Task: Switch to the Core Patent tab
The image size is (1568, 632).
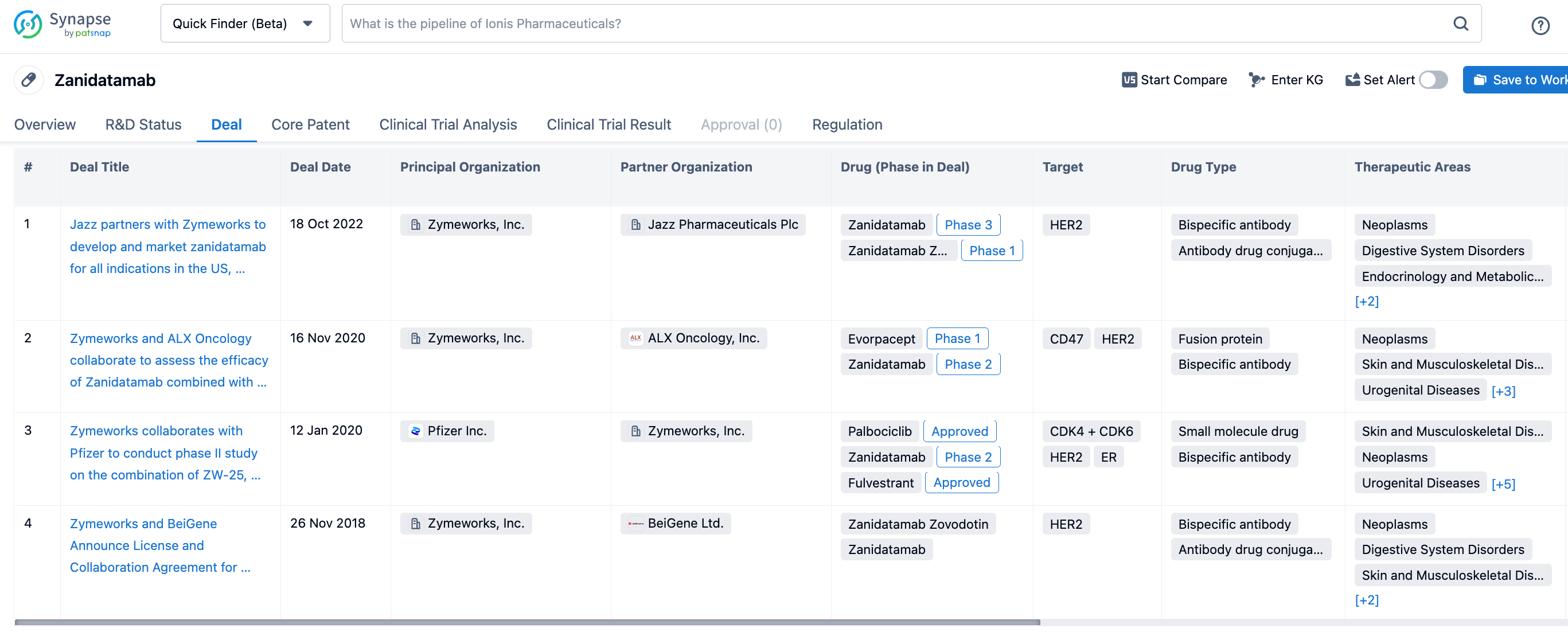Action: pos(310,125)
